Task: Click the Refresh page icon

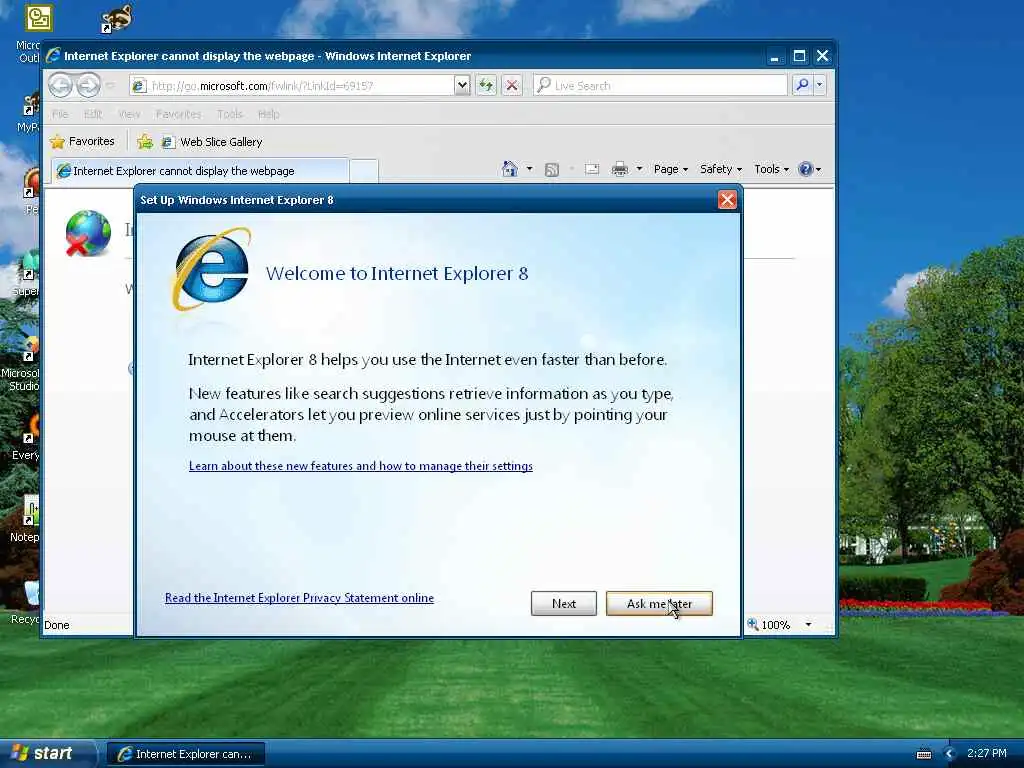Action: (486, 86)
